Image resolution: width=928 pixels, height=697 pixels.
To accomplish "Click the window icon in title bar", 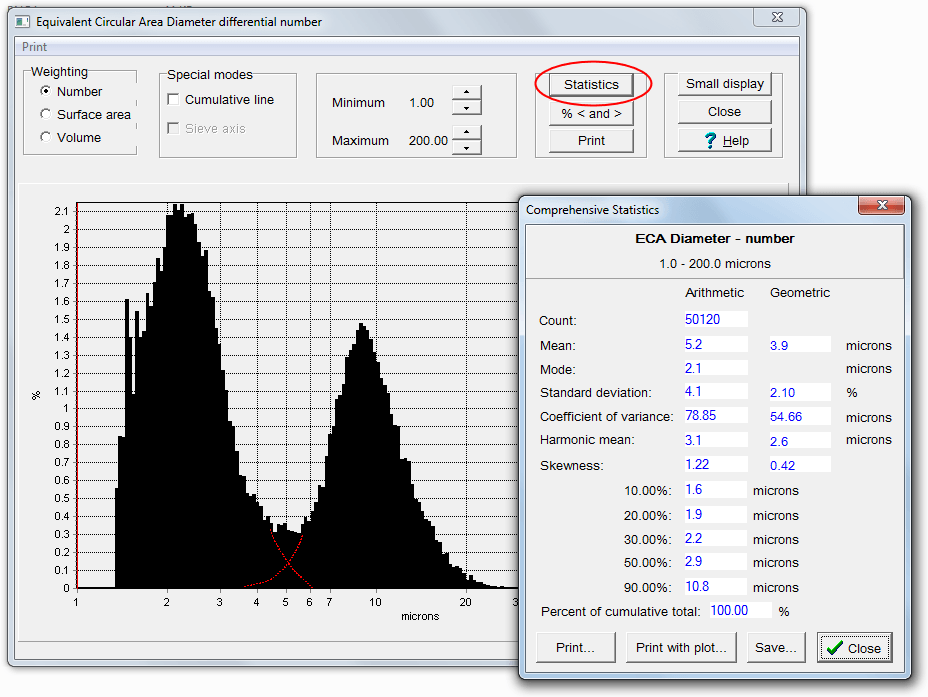I will pos(22,21).
